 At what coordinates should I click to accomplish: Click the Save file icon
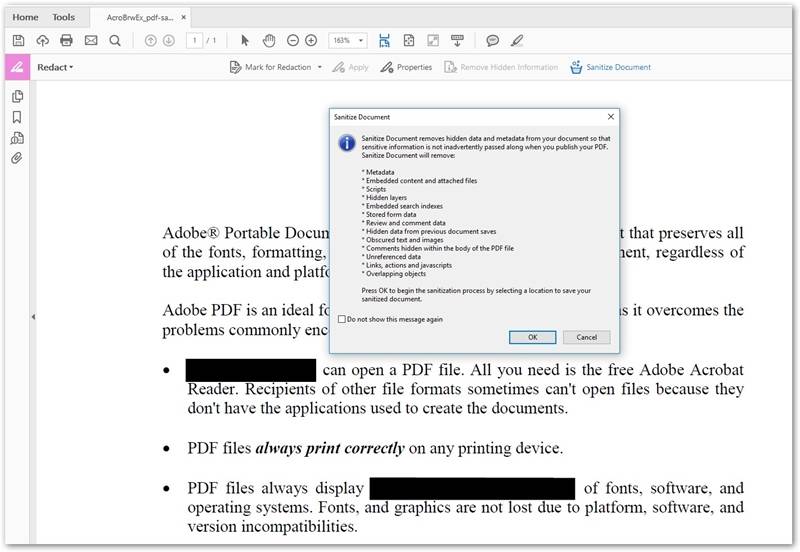18,41
